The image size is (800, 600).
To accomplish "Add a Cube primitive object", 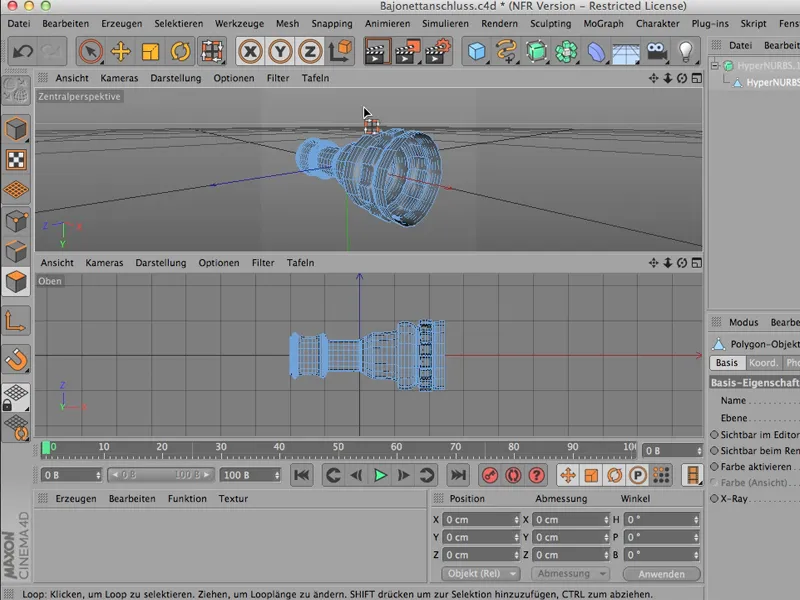I will (x=477, y=51).
